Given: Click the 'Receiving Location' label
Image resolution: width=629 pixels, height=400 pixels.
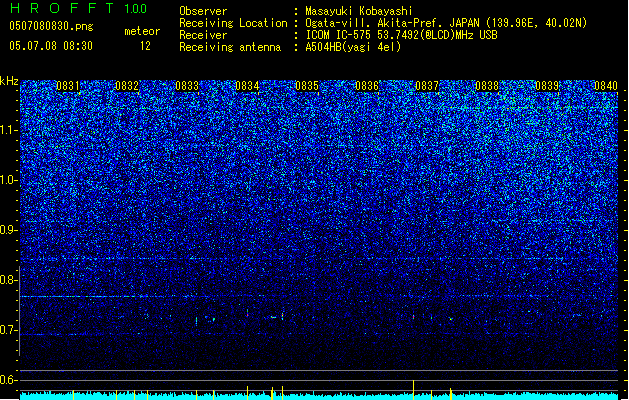Looking at the screenshot, I should 233,23.
